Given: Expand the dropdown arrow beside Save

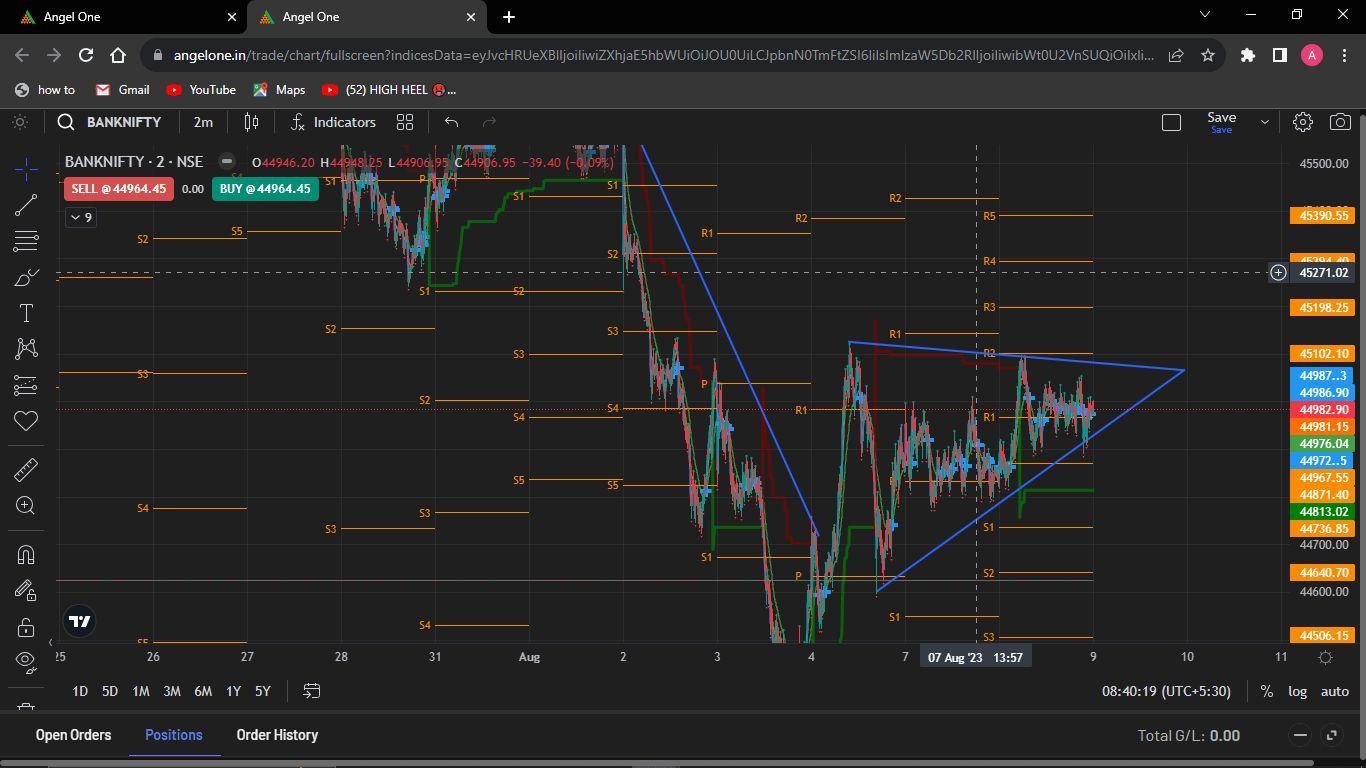Looking at the screenshot, I should pos(1264,122).
